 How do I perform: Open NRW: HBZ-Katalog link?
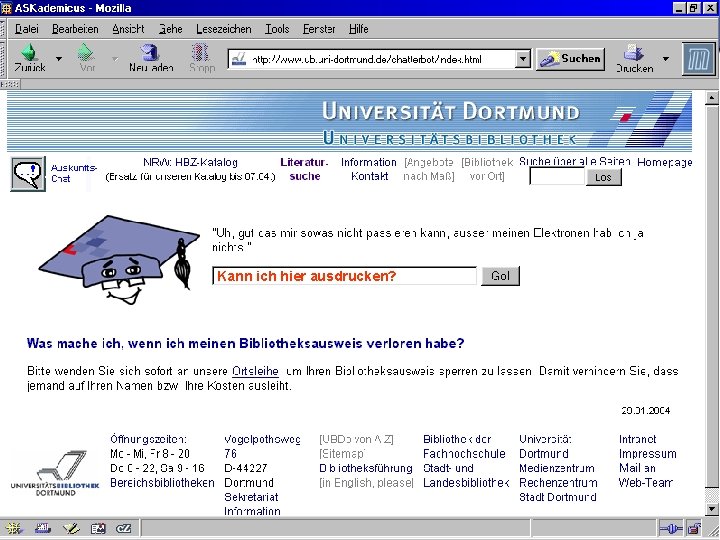pyautogui.click(x=190, y=163)
